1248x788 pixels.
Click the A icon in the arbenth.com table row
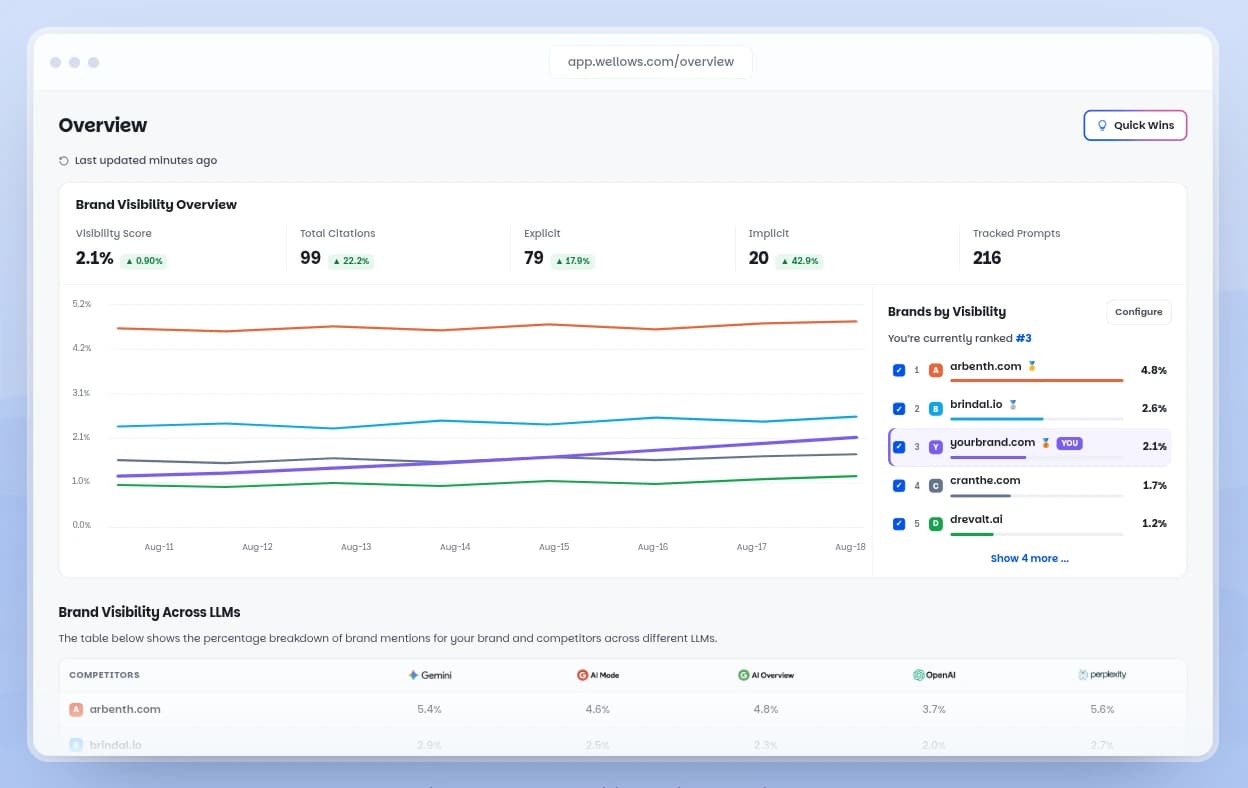pos(76,709)
